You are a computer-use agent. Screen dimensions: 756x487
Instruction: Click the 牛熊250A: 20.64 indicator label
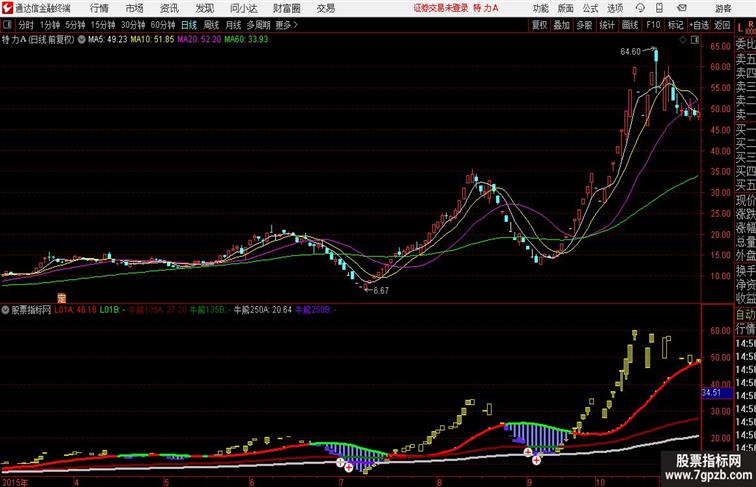(x=263, y=310)
